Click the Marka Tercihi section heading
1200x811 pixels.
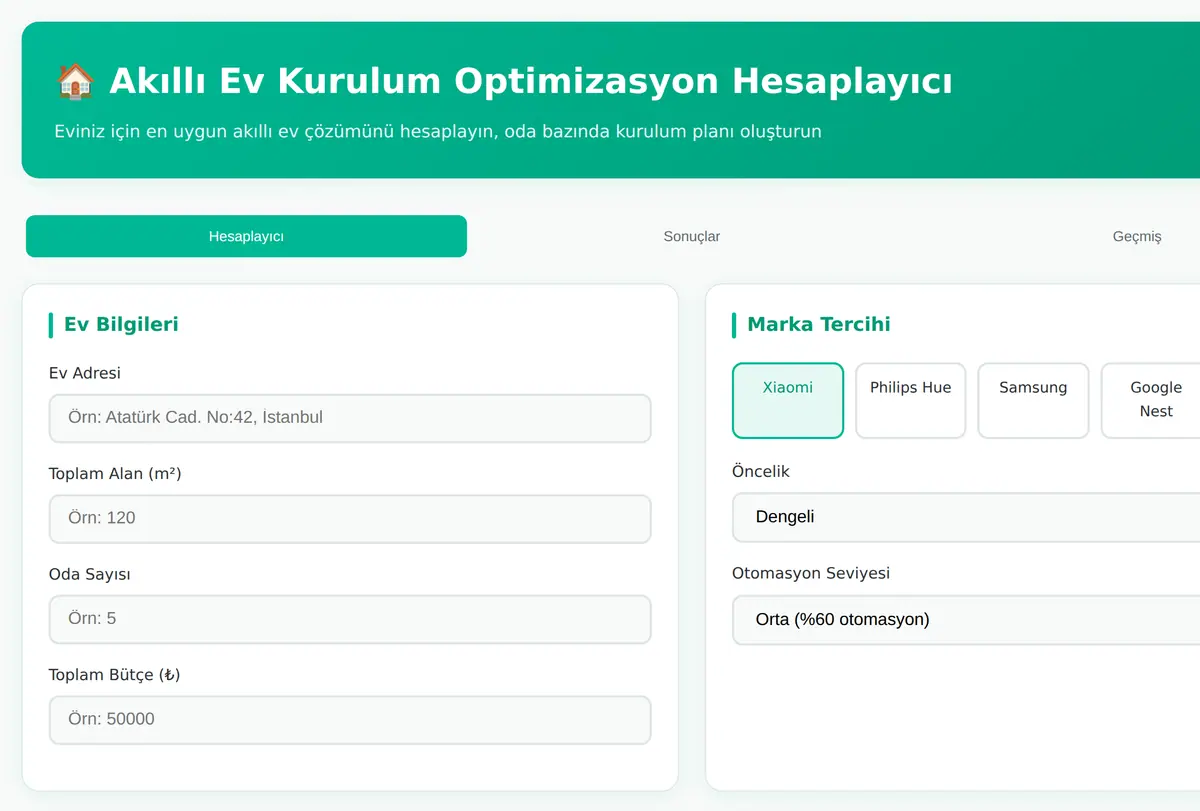(x=819, y=324)
